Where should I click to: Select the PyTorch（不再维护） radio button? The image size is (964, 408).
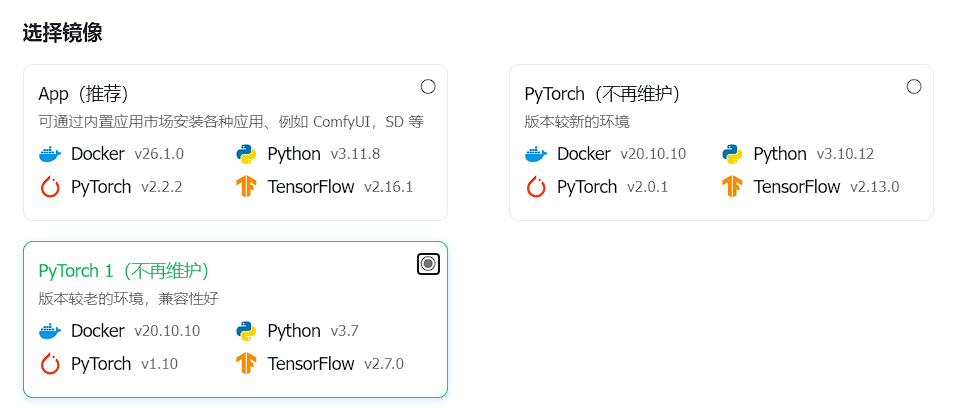click(x=914, y=86)
